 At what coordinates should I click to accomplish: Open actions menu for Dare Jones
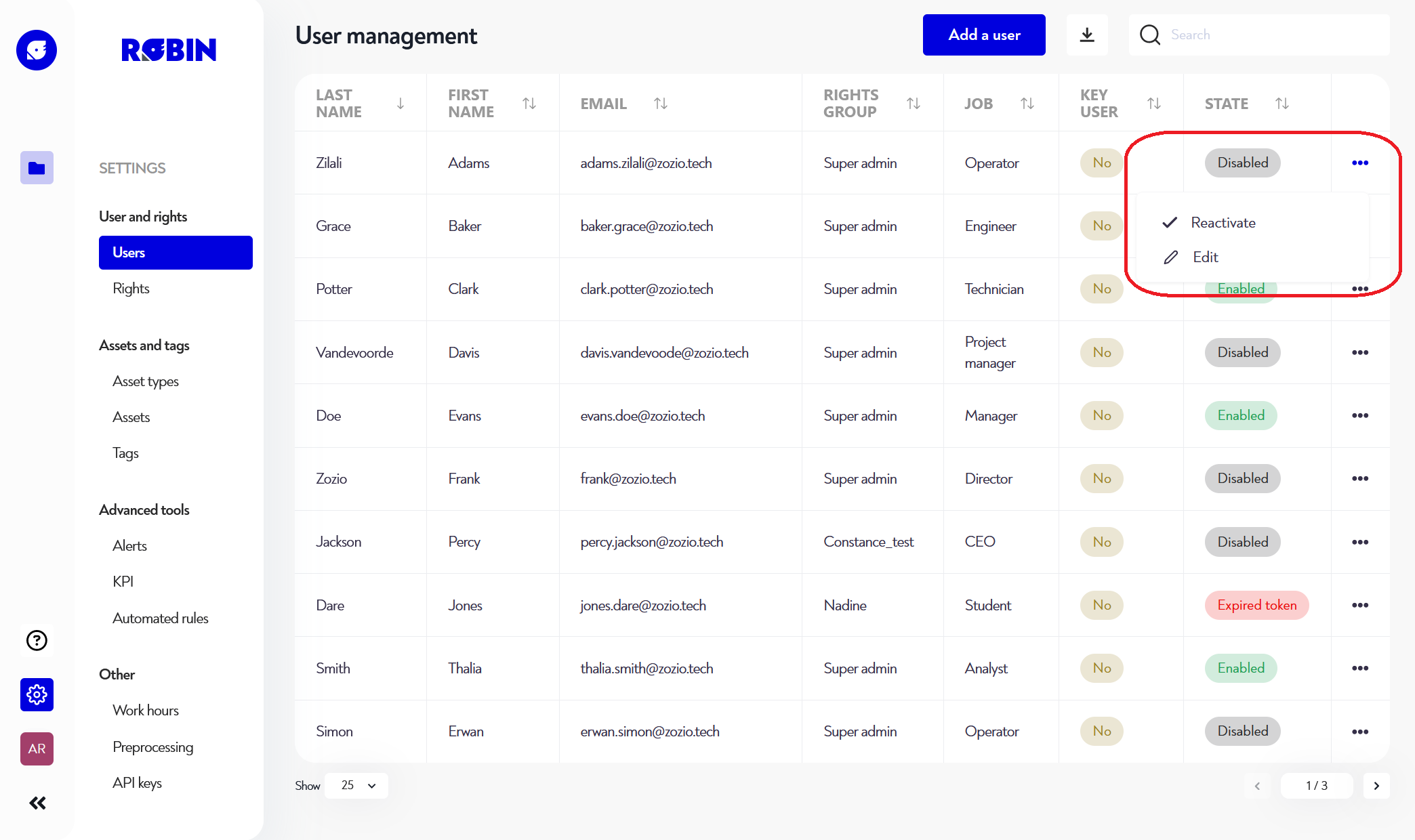click(x=1360, y=605)
